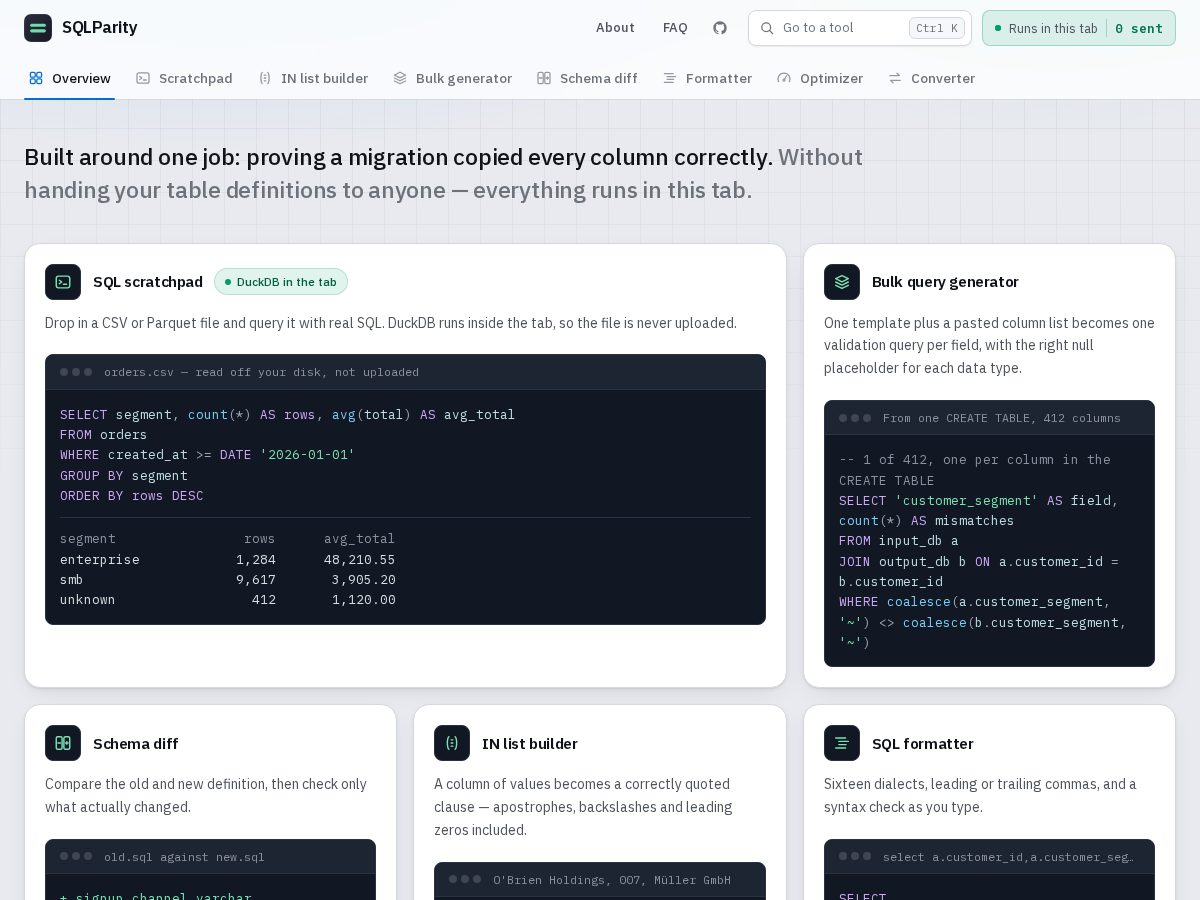Switch to the Schema diff tab

pyautogui.click(x=587, y=78)
